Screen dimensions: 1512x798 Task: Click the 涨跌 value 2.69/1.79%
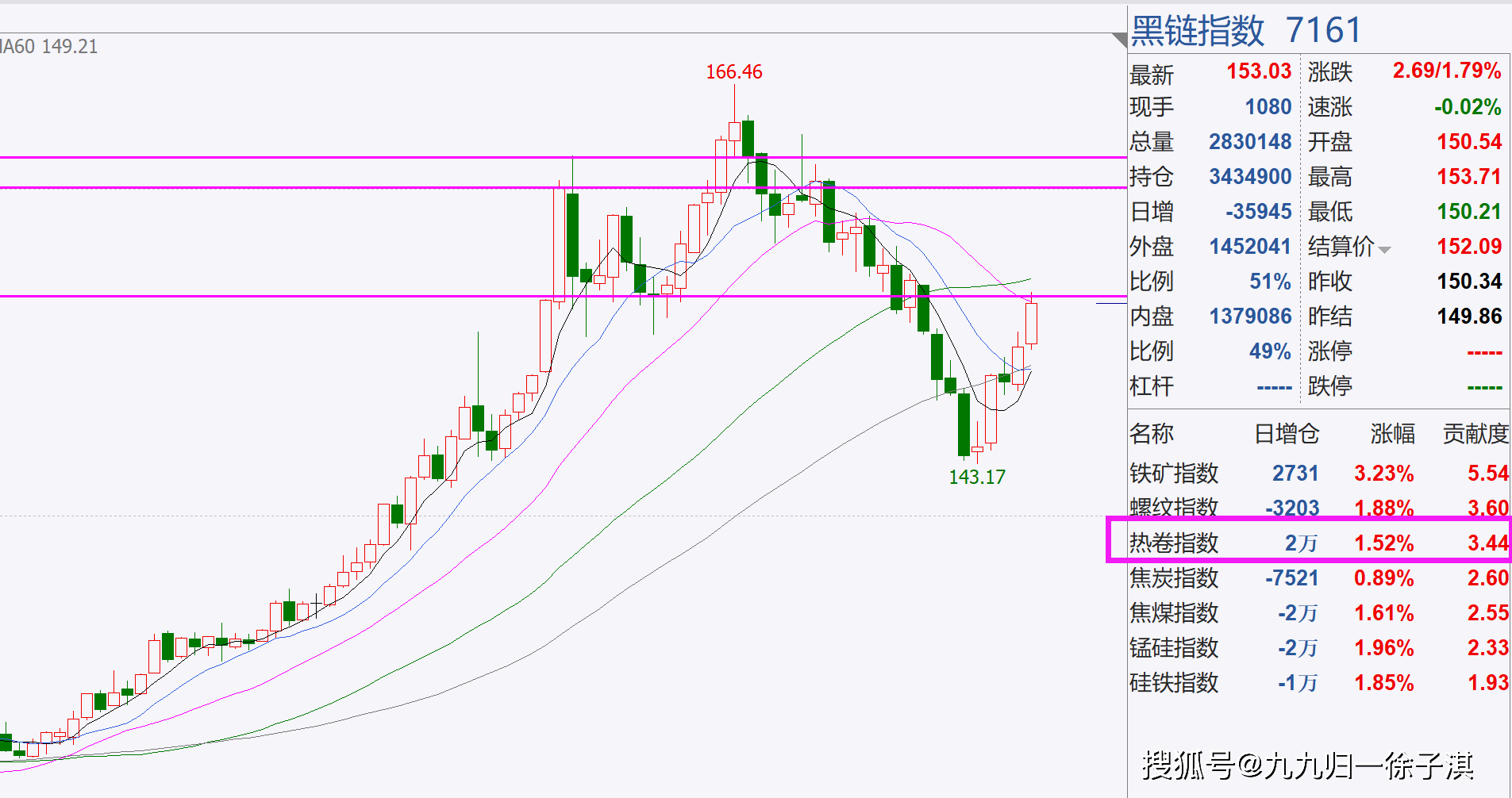coord(1447,71)
